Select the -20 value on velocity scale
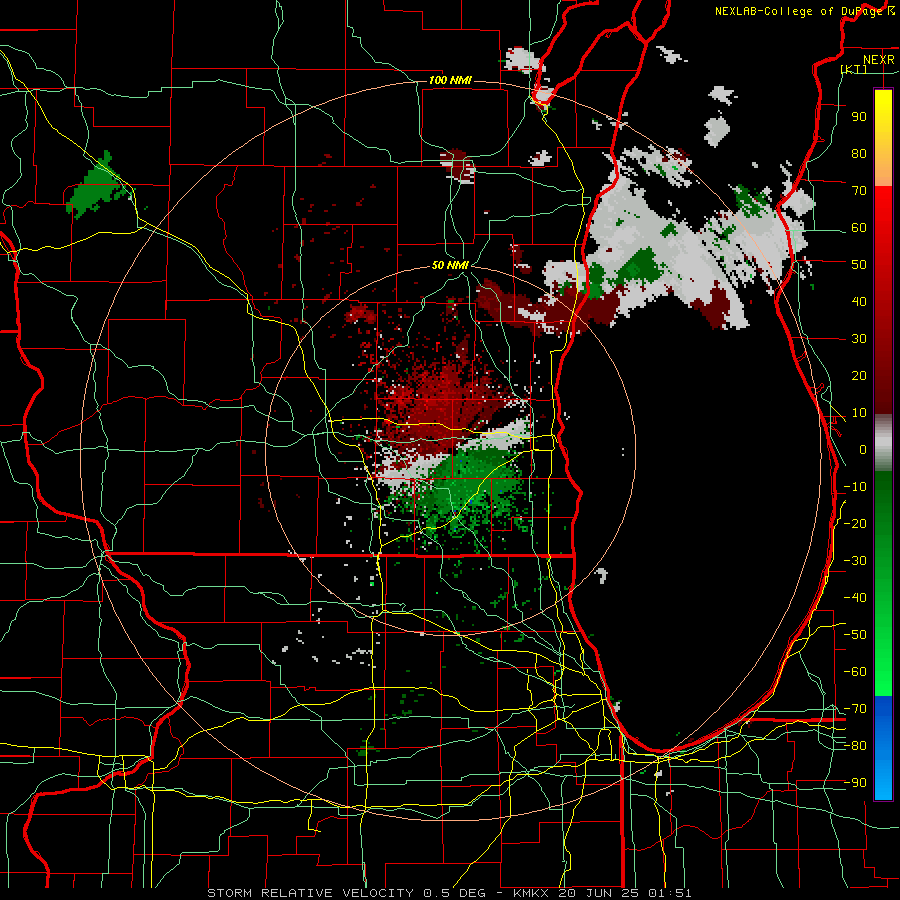The image size is (900, 900). point(855,524)
